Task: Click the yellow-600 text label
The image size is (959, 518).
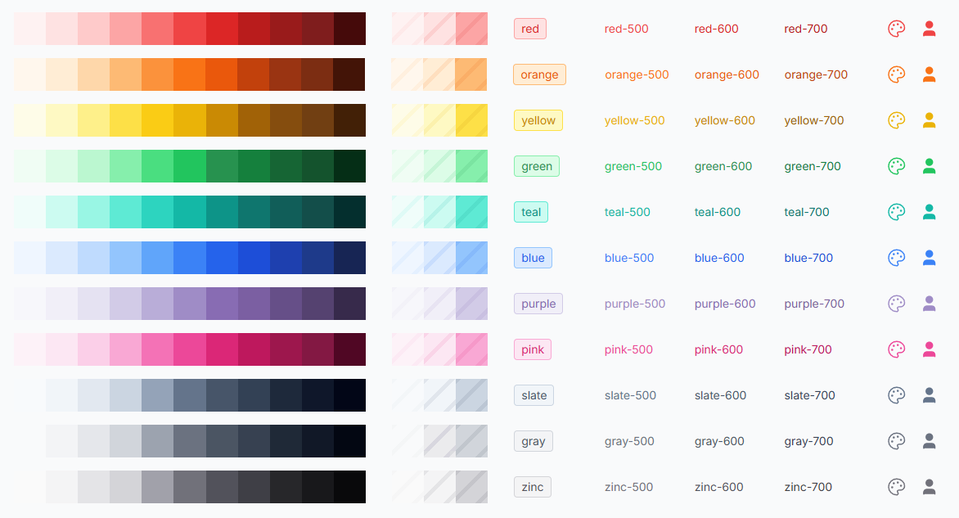Action: [x=724, y=120]
